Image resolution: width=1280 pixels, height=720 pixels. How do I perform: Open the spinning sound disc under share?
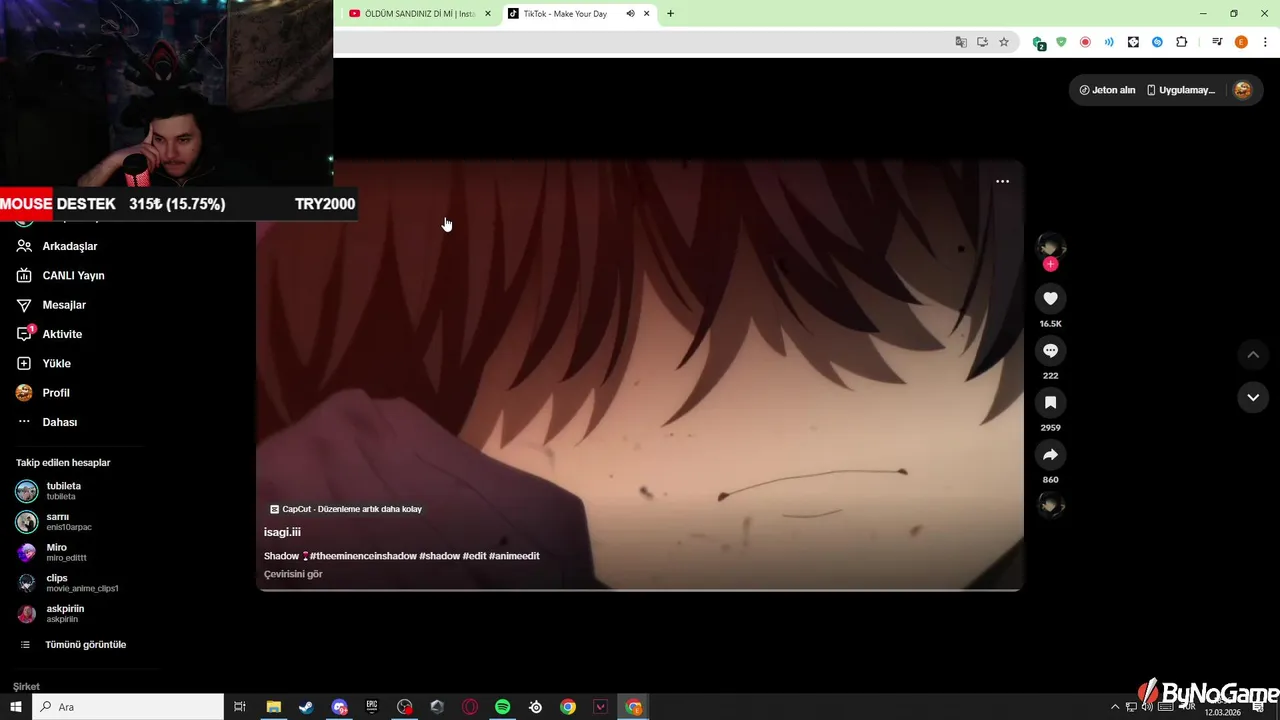click(x=1050, y=505)
